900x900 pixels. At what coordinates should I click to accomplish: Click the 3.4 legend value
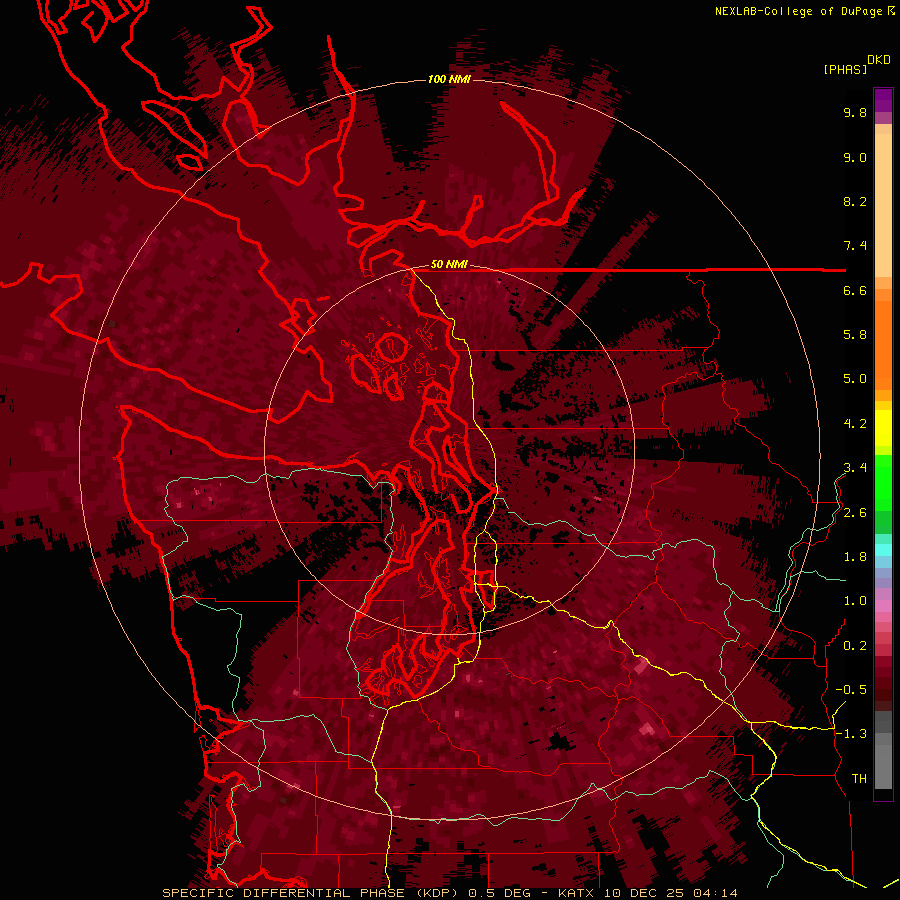[x=855, y=468]
